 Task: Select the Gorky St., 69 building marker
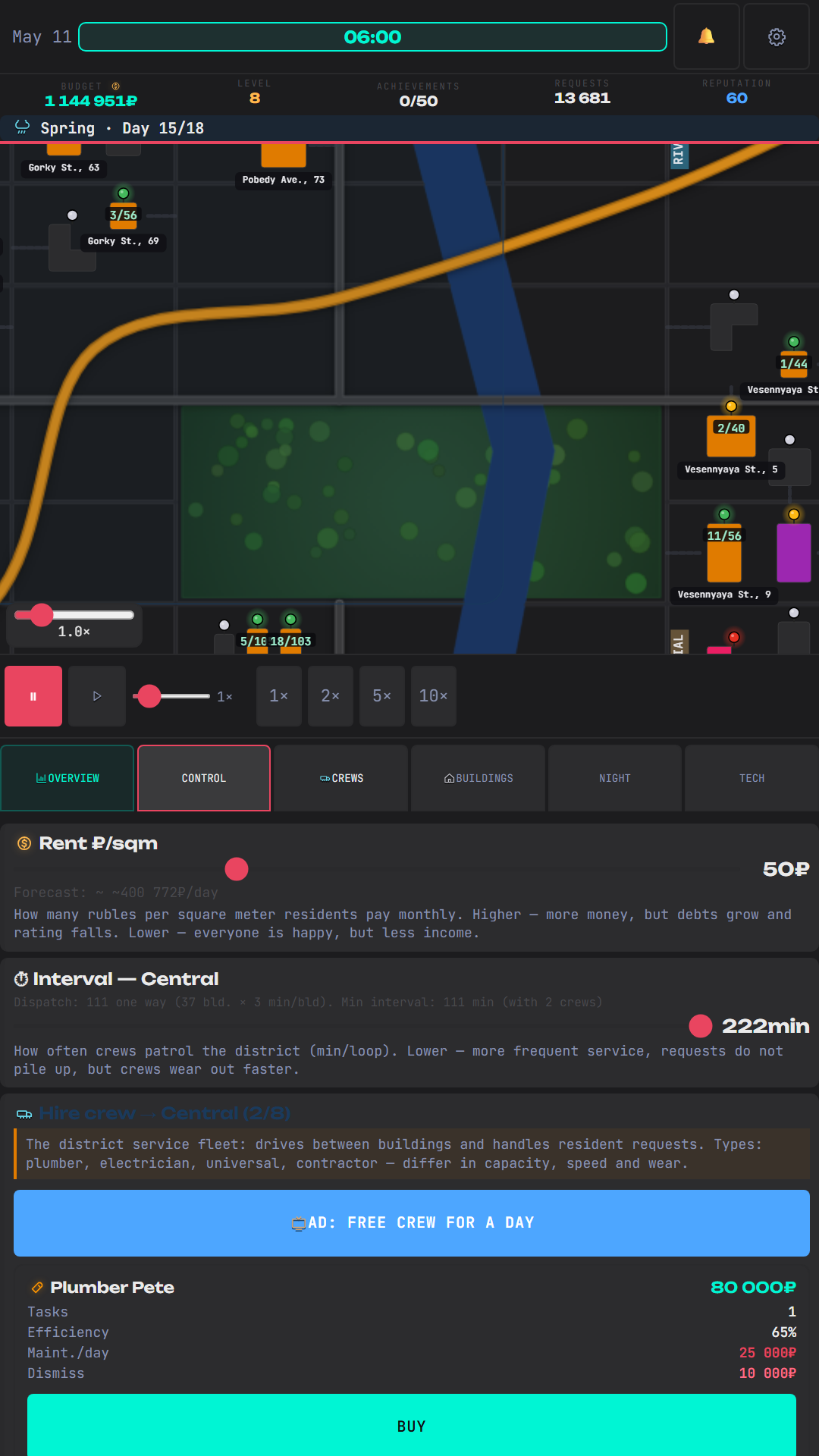124,216
